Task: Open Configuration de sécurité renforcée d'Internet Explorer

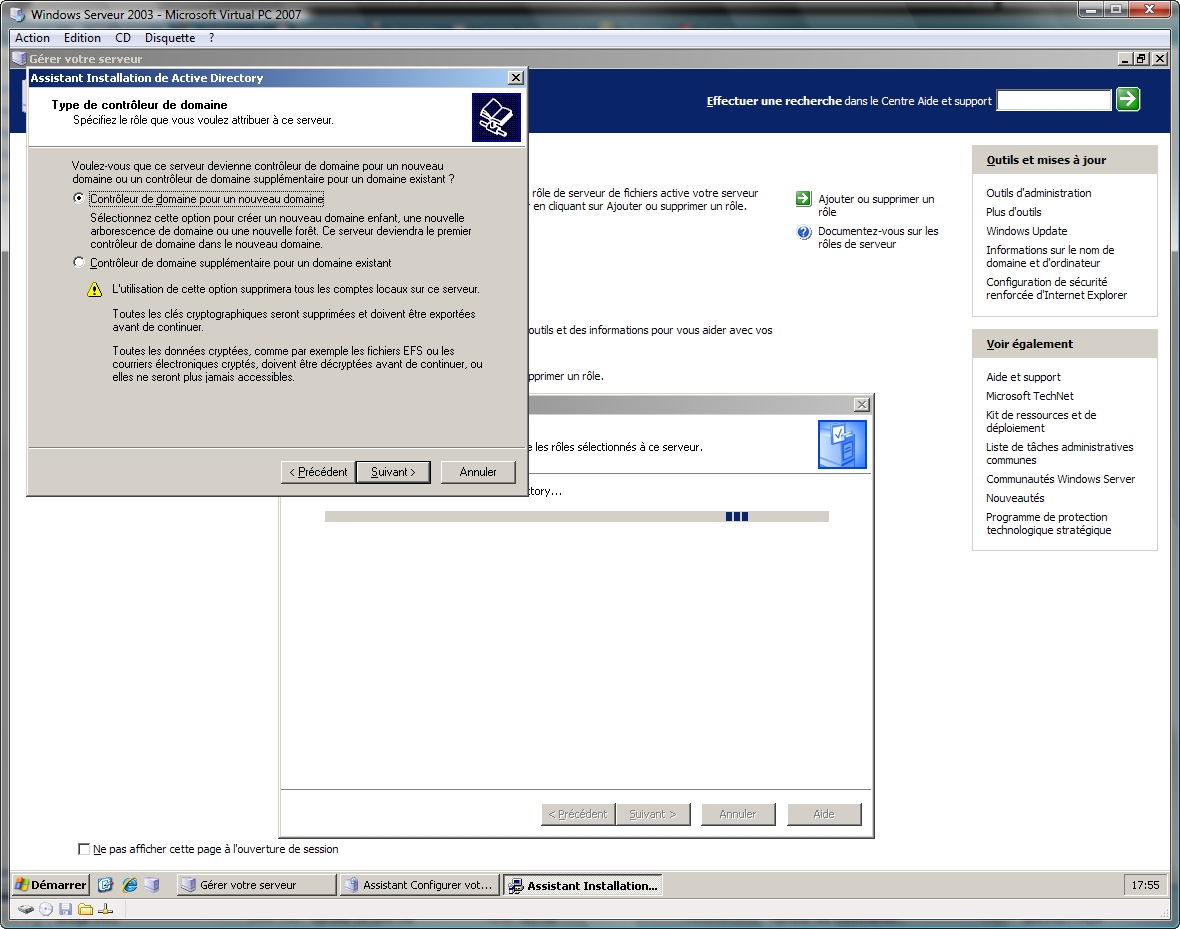Action: (1057, 288)
